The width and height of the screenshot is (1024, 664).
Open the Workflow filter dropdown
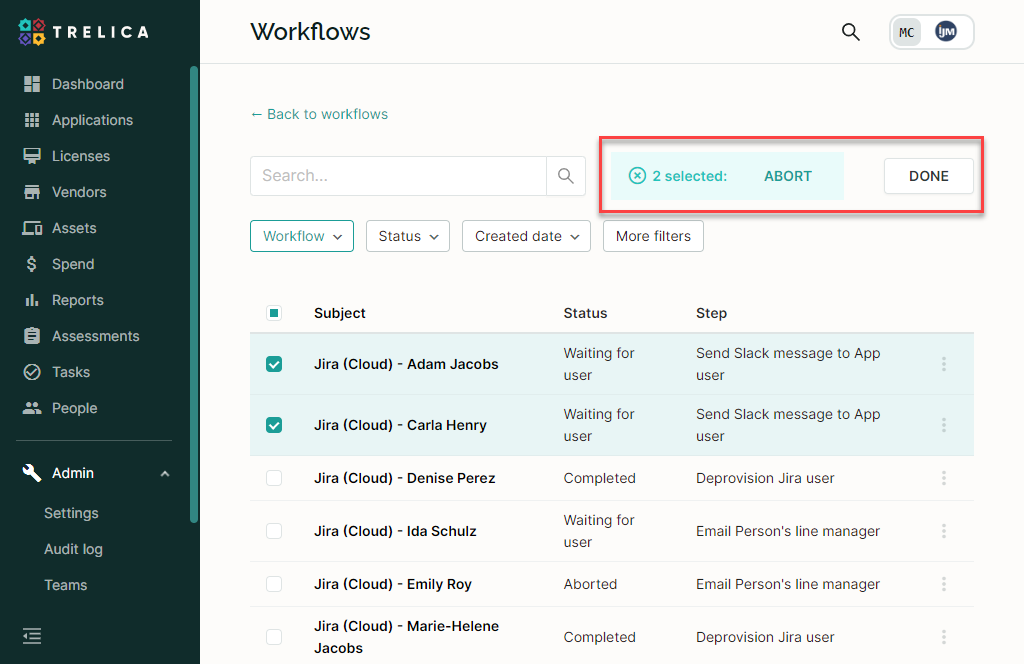[x=302, y=236]
